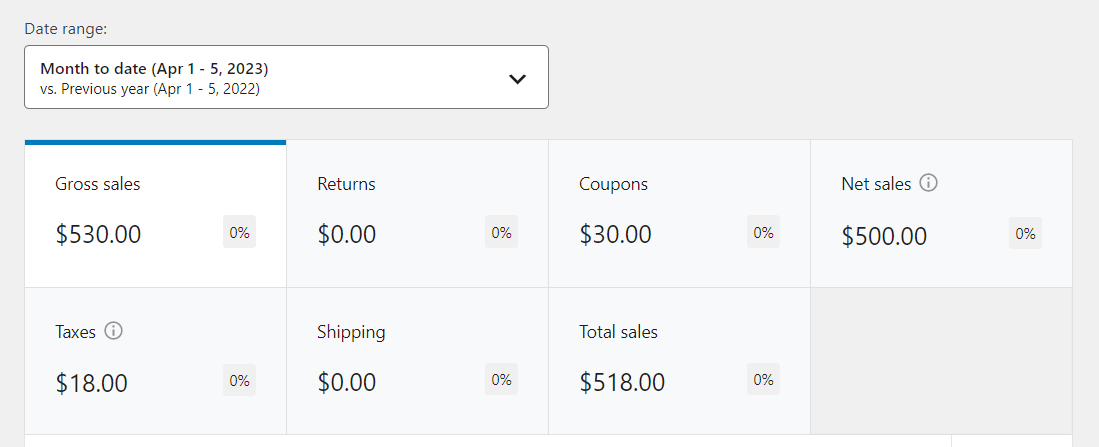
Task: Click the 0% badge in Total sales
Action: [763, 379]
